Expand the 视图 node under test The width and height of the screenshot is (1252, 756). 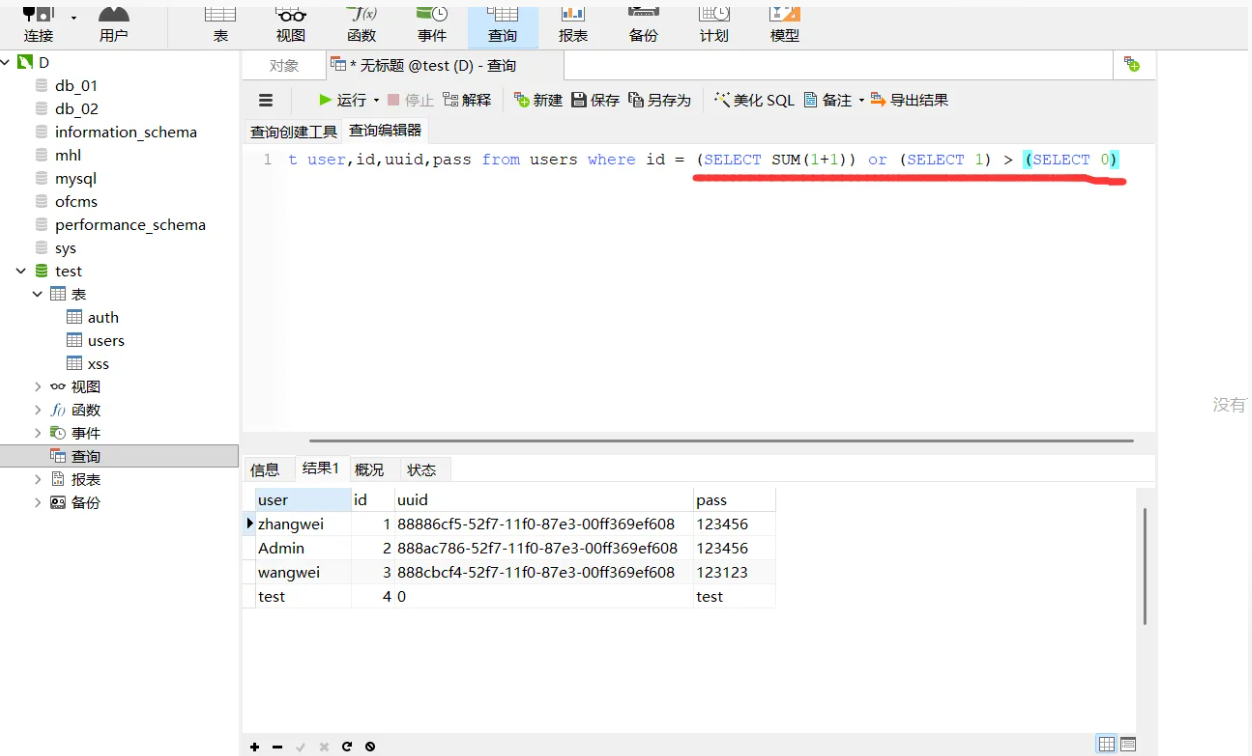click(38, 387)
